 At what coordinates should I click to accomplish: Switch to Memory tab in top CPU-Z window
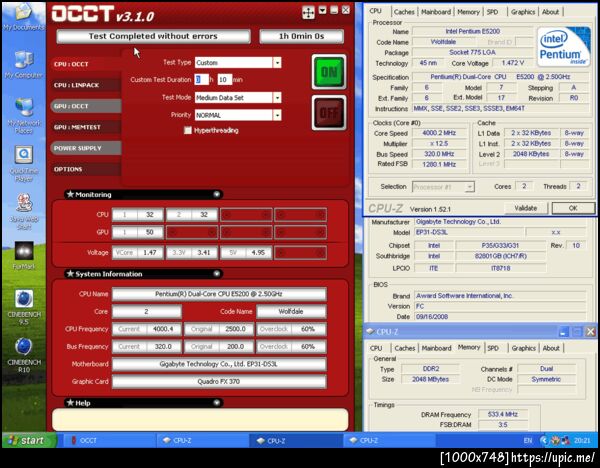coord(468,12)
